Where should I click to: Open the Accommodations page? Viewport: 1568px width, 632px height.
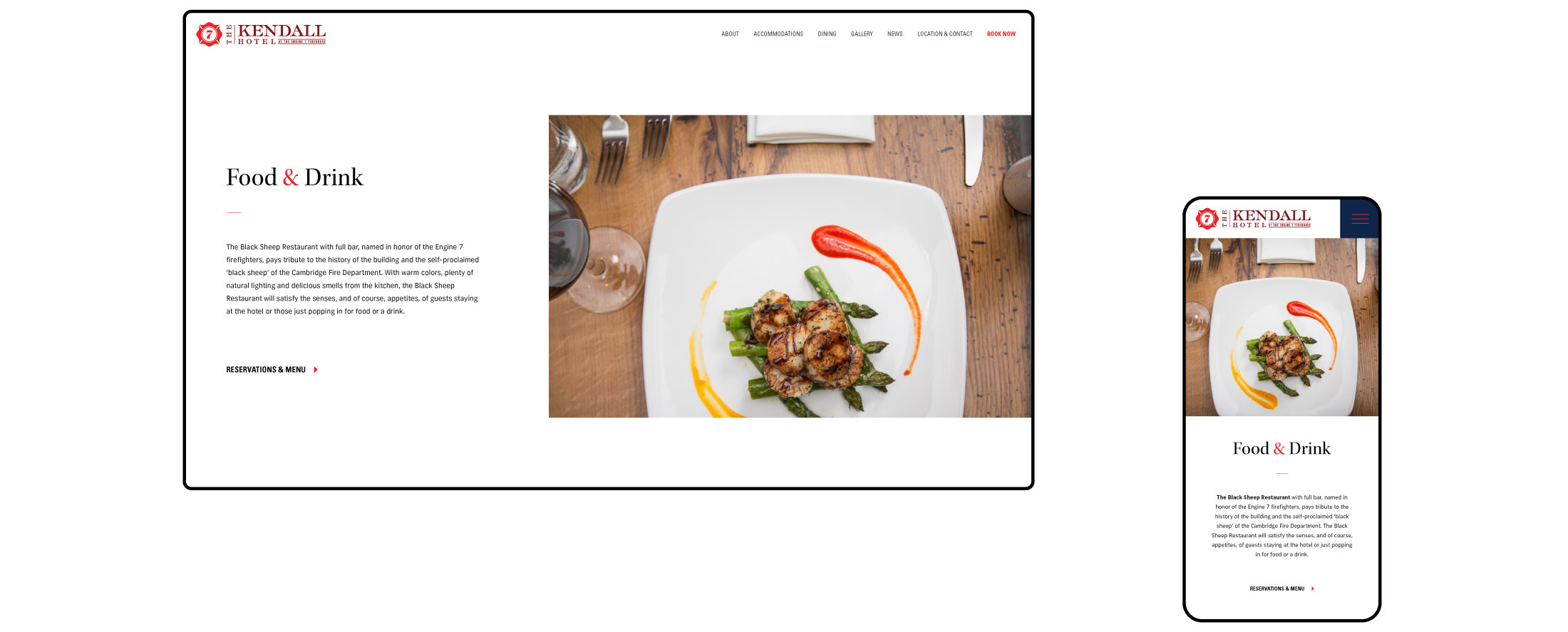point(778,34)
